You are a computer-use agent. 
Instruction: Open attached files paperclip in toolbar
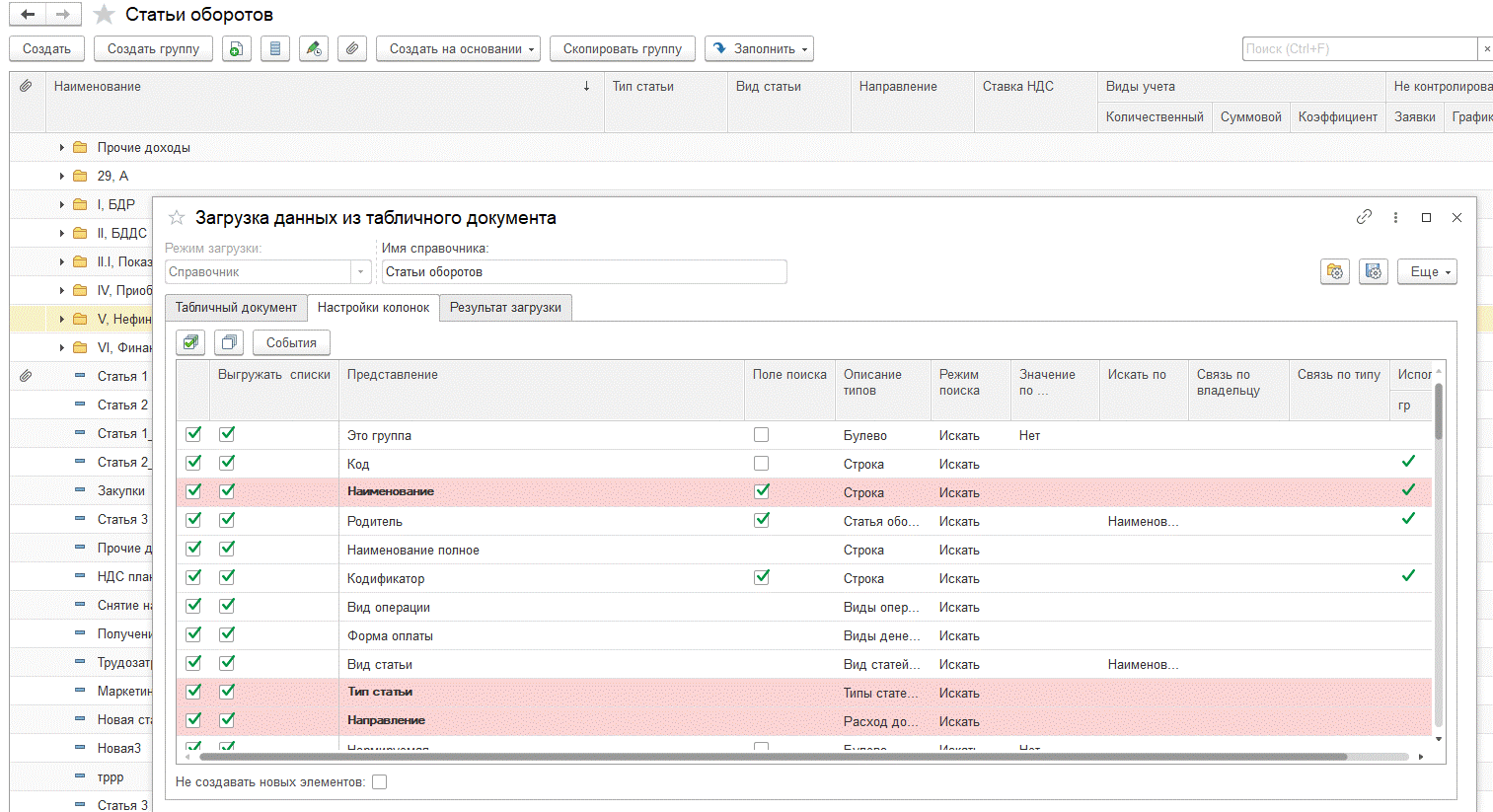352,48
